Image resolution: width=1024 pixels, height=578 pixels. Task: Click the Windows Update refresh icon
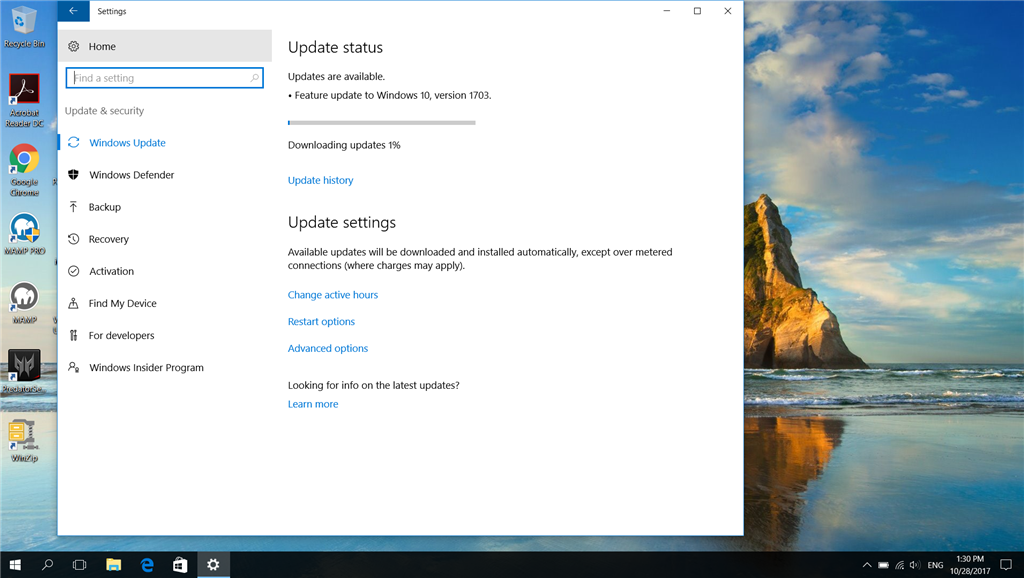tap(74, 142)
